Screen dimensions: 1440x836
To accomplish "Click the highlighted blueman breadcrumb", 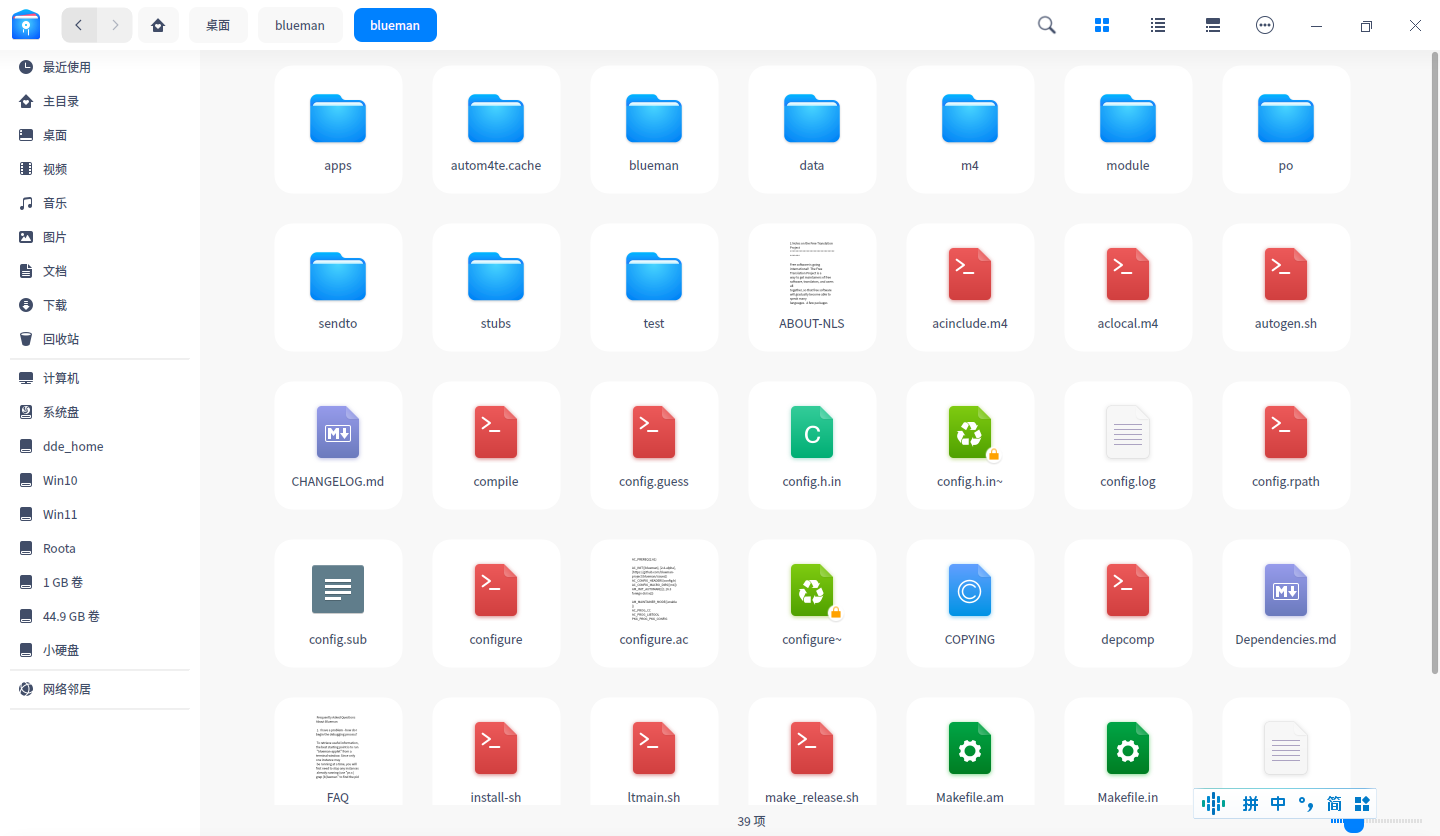I will 395,25.
